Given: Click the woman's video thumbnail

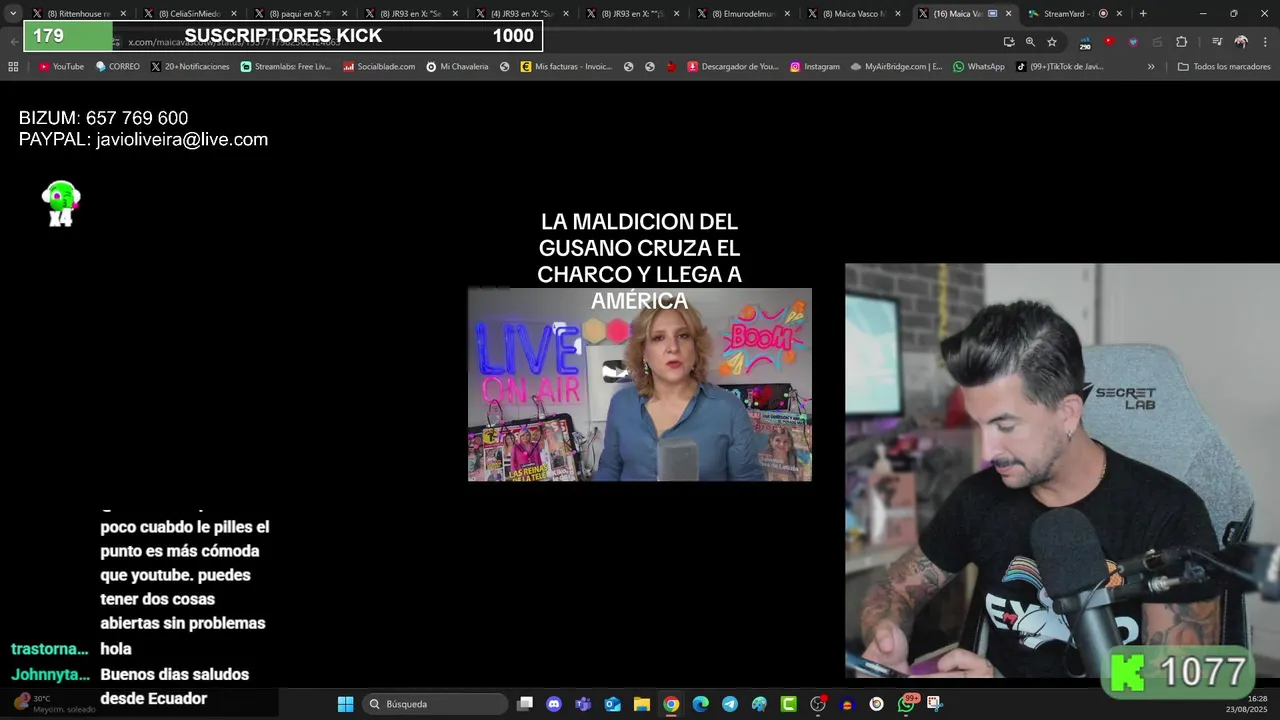Looking at the screenshot, I should [x=640, y=385].
